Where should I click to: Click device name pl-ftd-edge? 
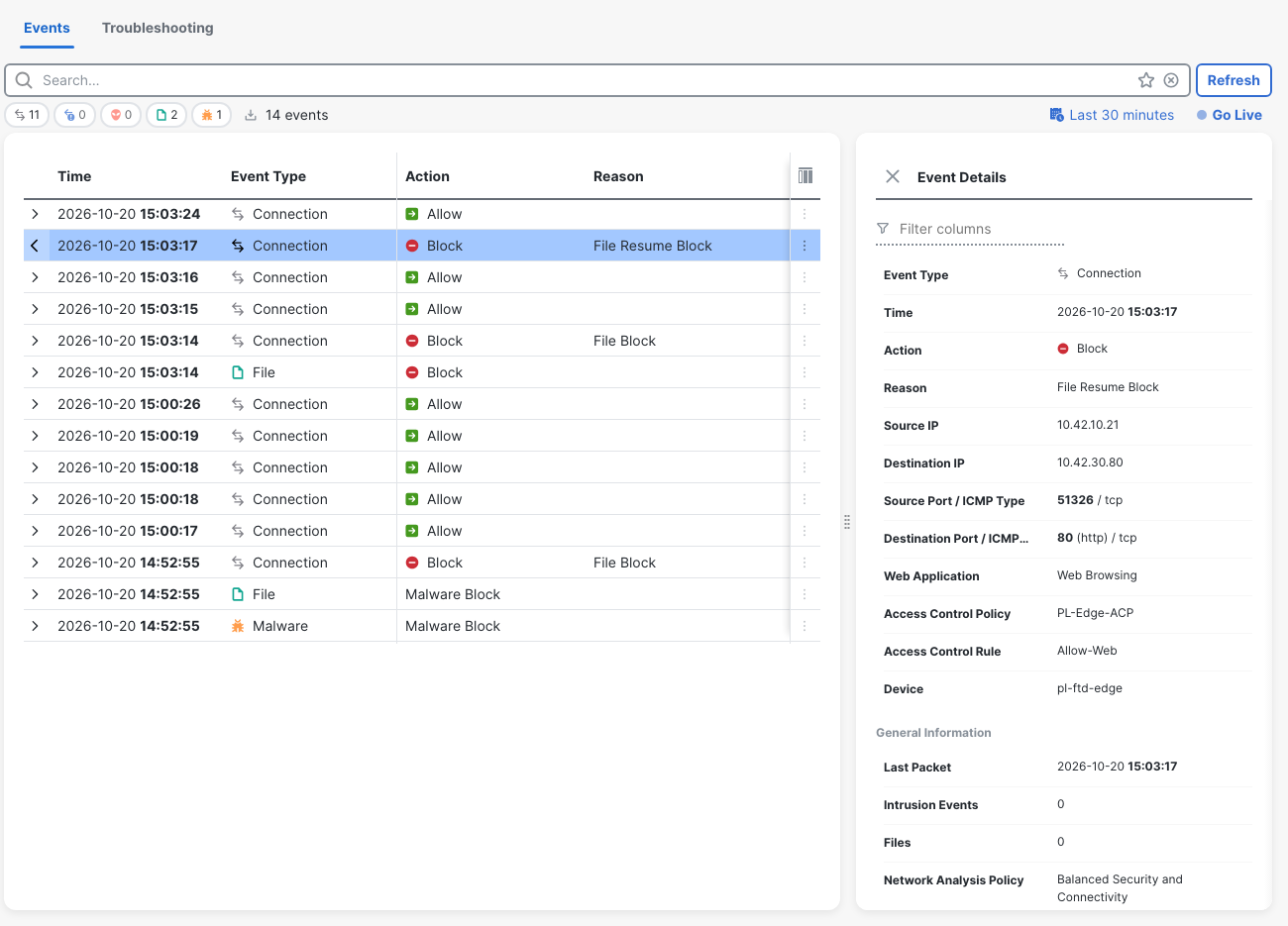(x=1090, y=688)
